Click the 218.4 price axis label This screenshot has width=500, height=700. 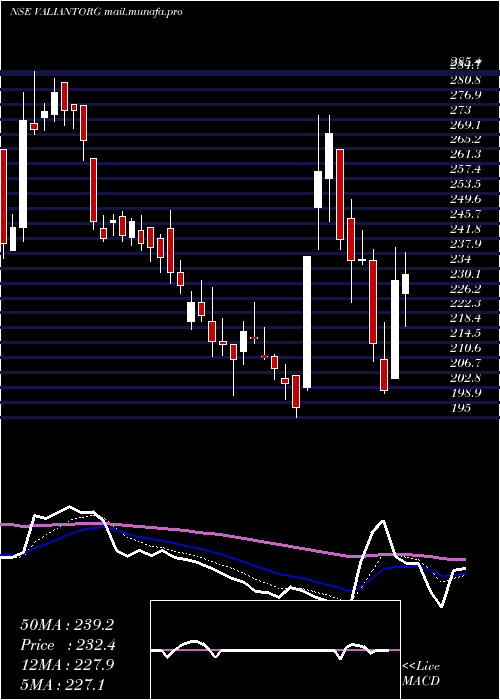(x=467, y=318)
